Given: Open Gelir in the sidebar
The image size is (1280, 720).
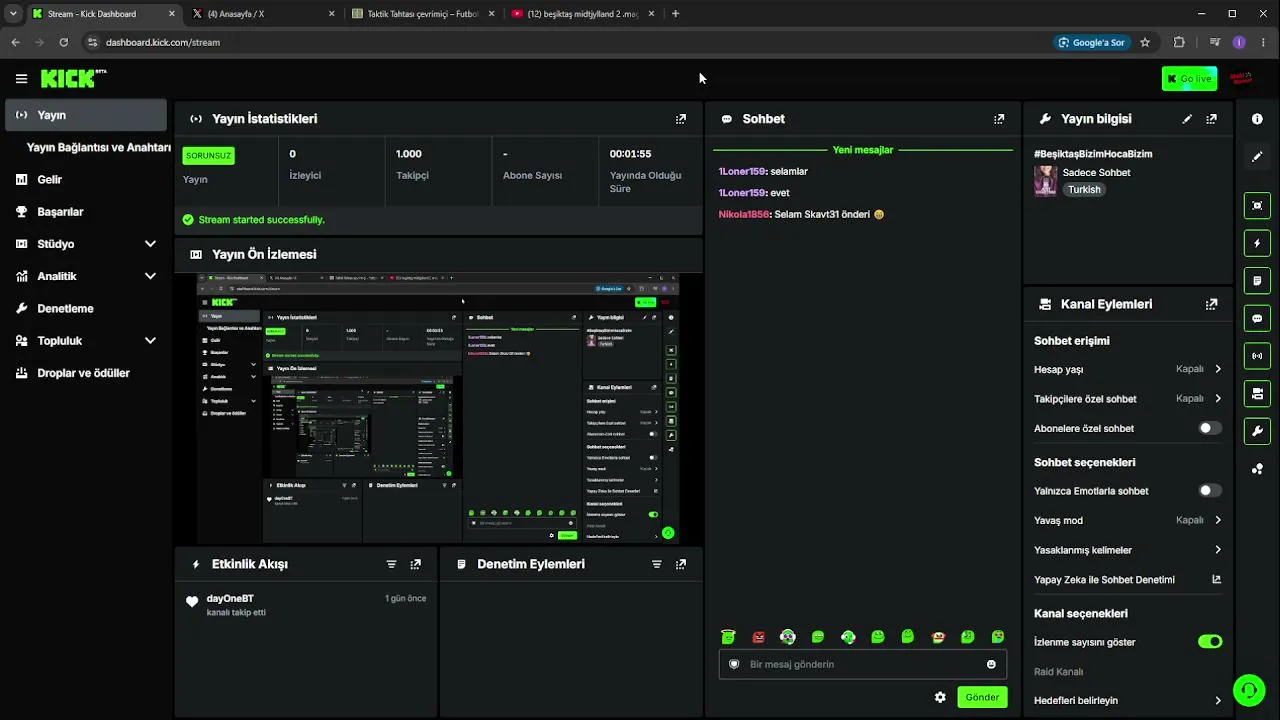Looking at the screenshot, I should tap(86, 180).
